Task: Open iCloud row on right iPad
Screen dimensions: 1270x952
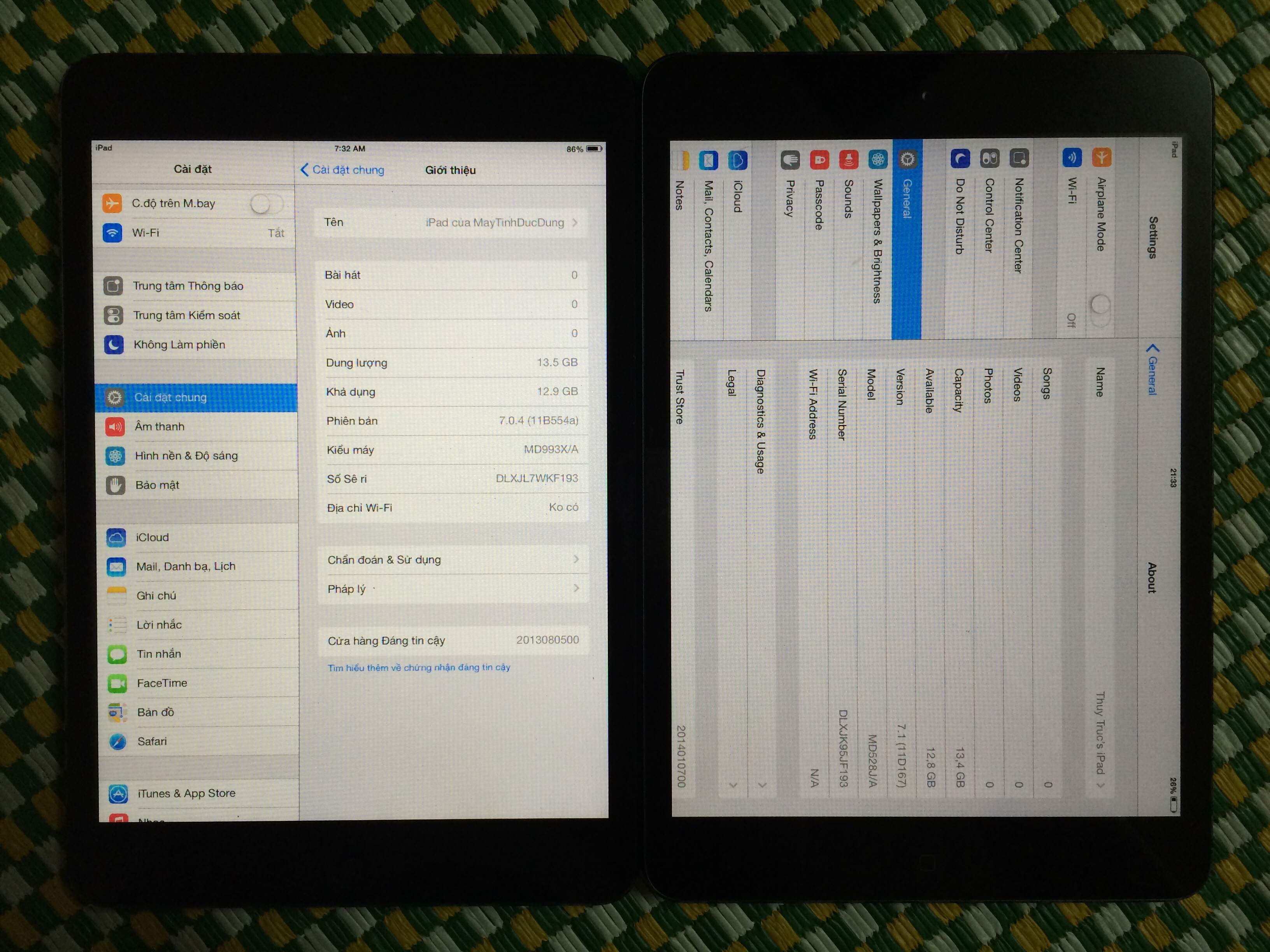Action: [x=737, y=240]
